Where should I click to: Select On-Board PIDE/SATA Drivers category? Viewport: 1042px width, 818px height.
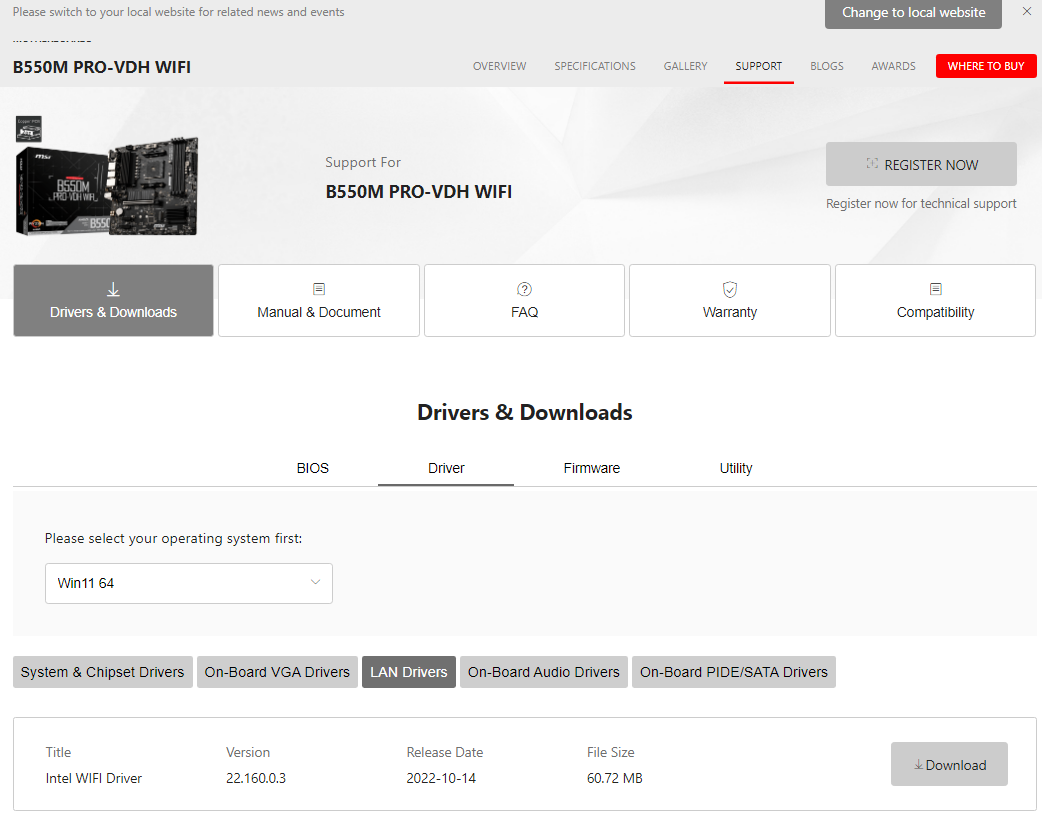(x=734, y=672)
